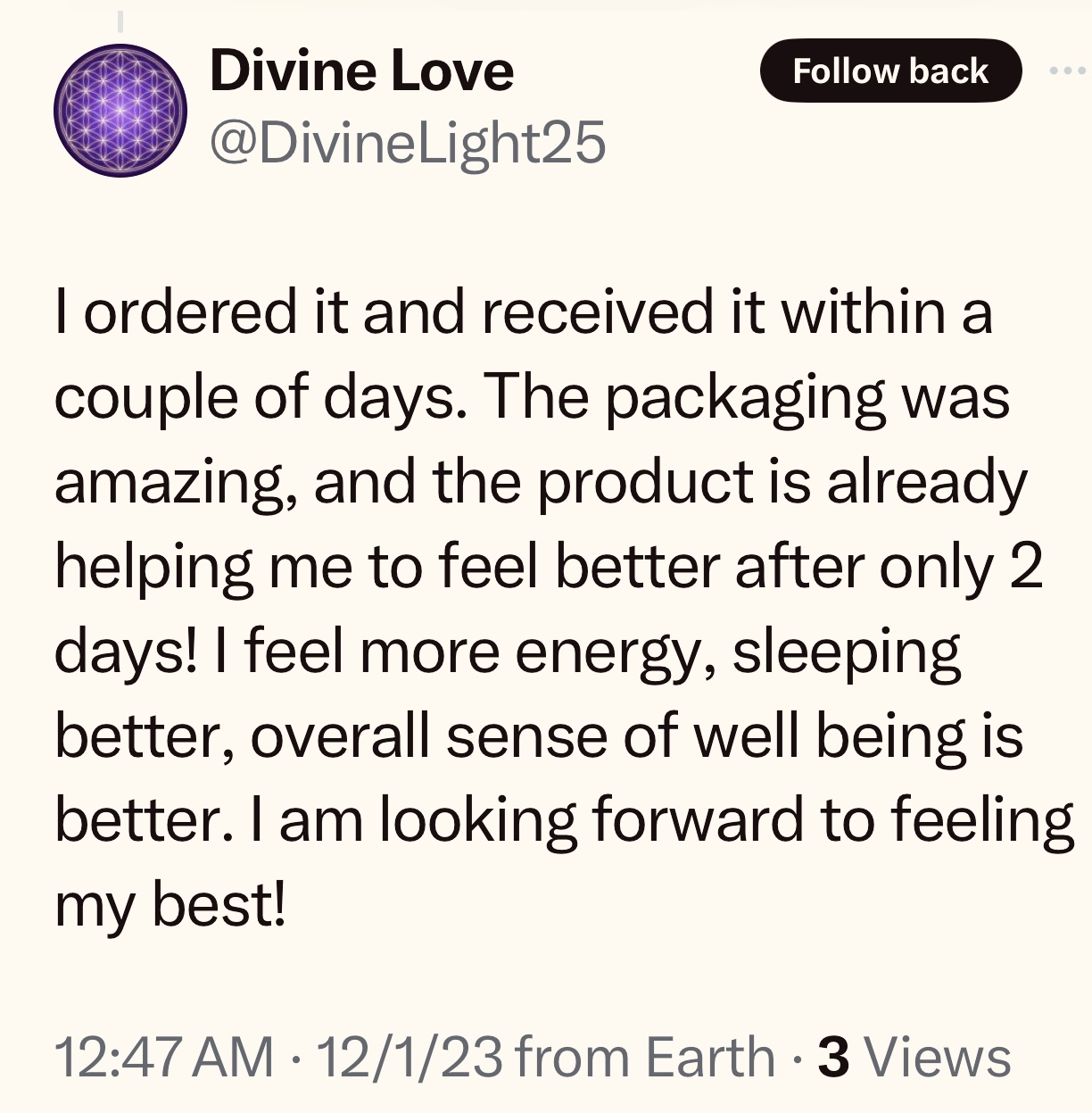Click the thread connector line above avatar
The image size is (1092, 1113).
[120, 18]
